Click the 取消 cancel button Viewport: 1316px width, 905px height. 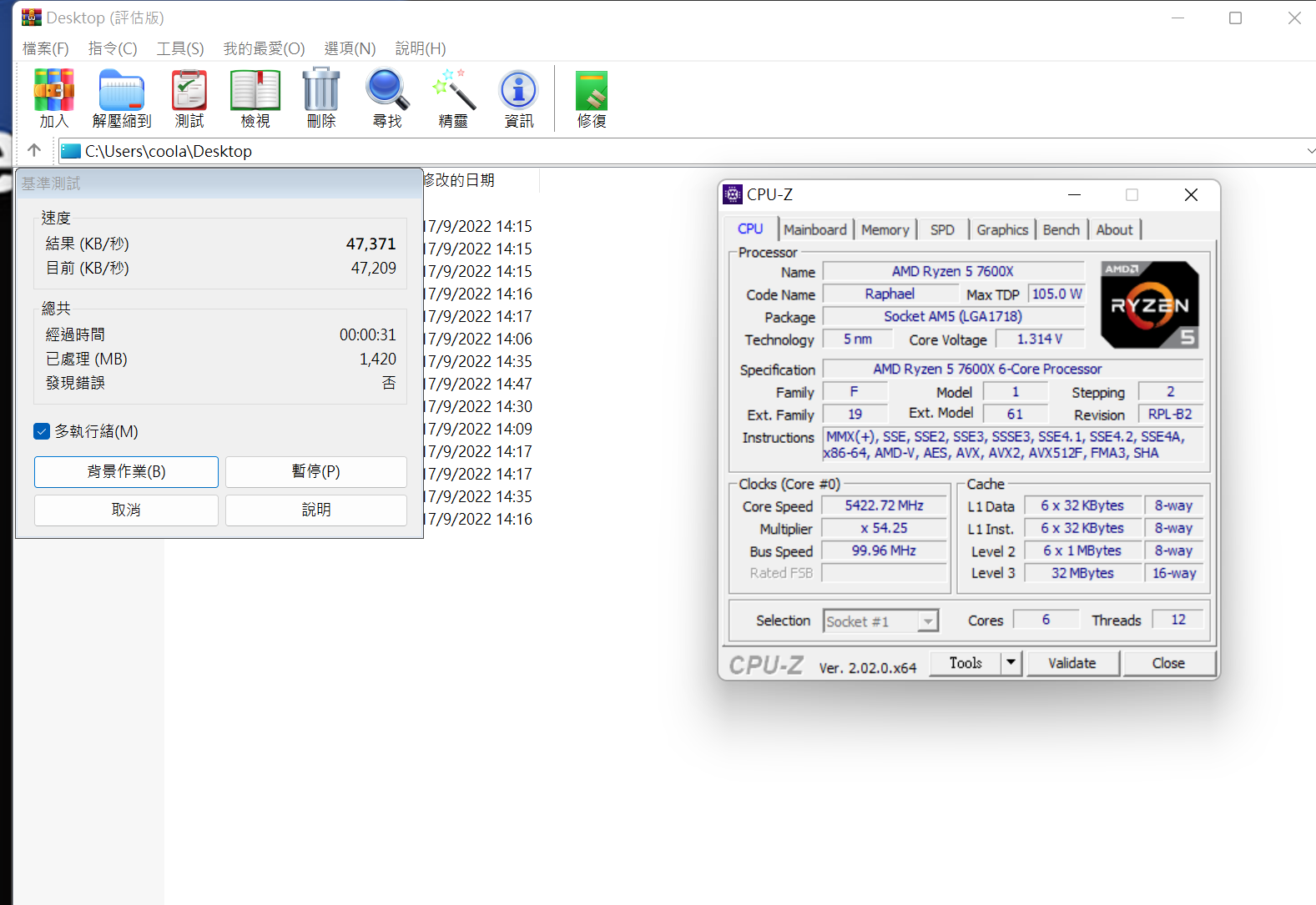tap(126, 510)
